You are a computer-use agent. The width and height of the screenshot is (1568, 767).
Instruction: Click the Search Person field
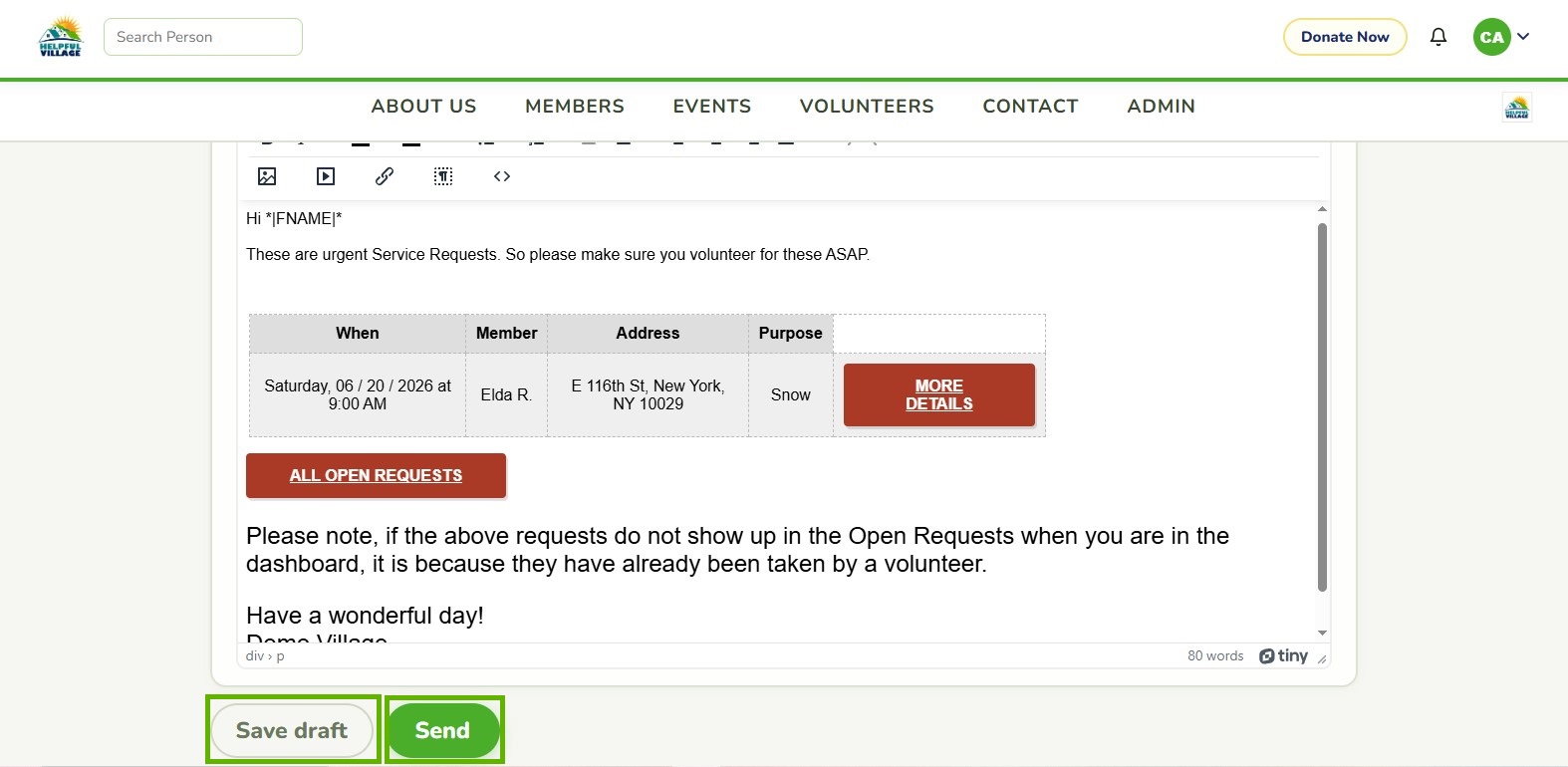(x=203, y=37)
